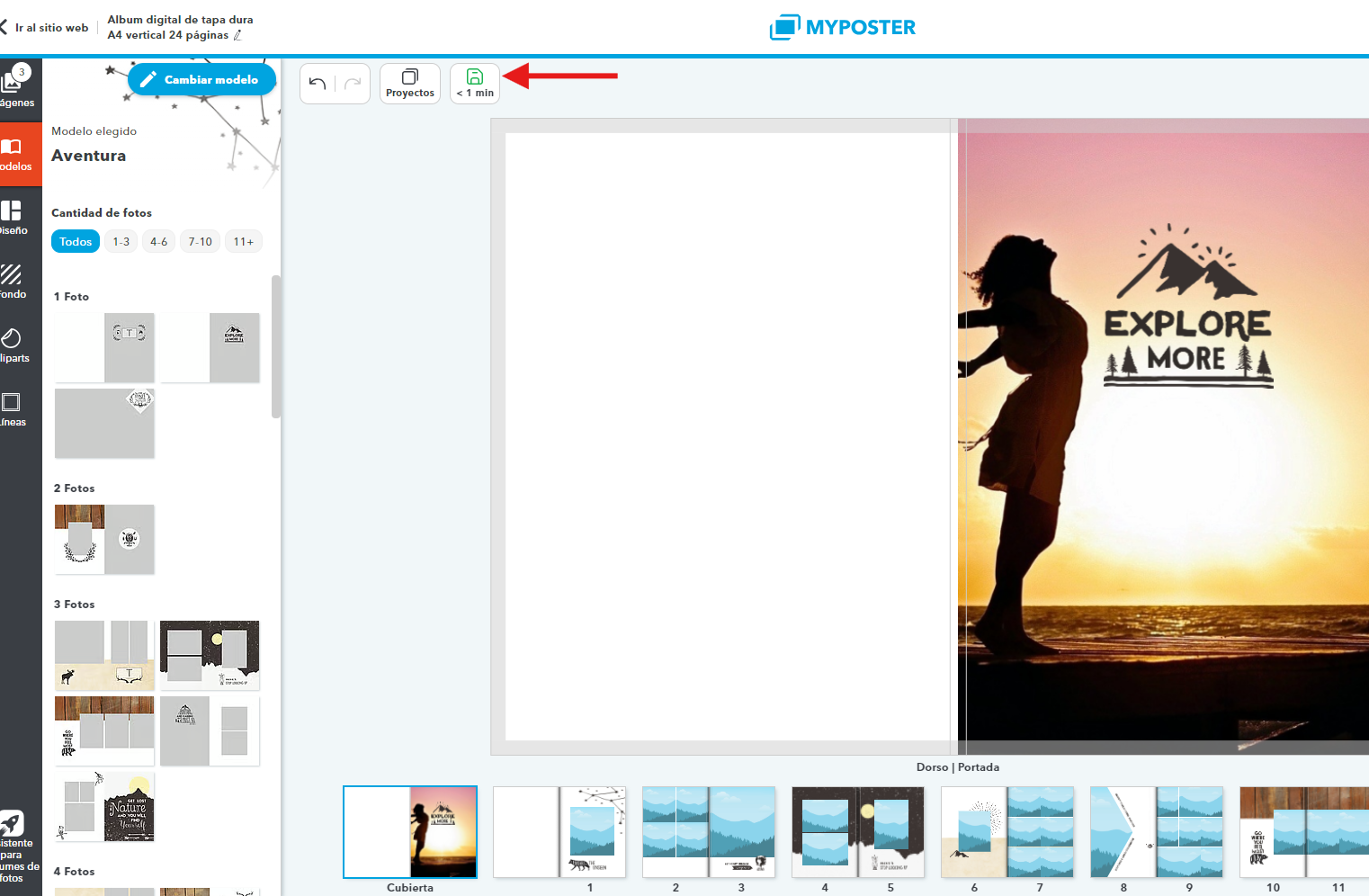Screen dimensions: 1369x896
Task: Open the Modelos sidebar tab
Action: click(x=19, y=154)
